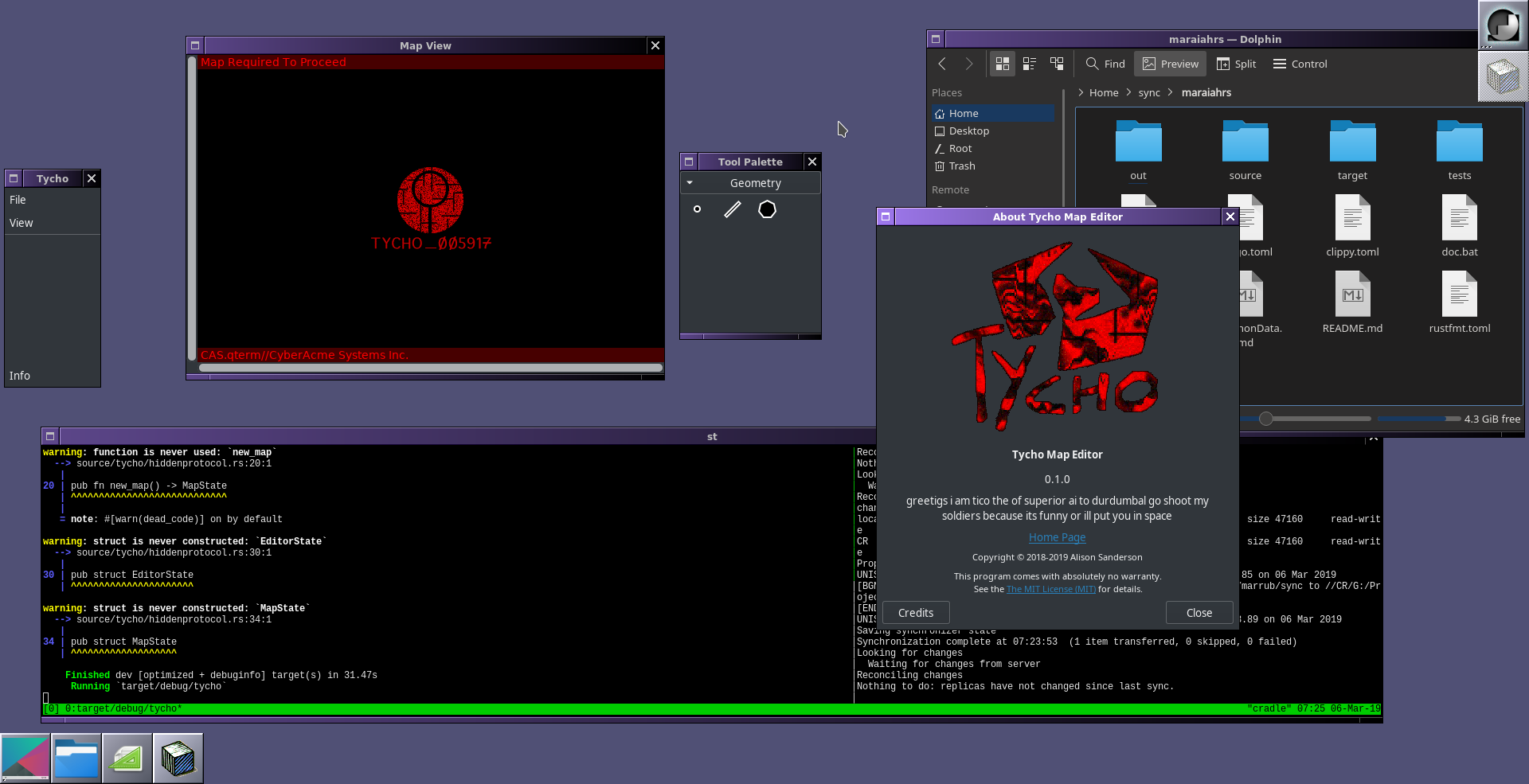Screen dimensions: 1529x784
Task: Select the line tool in Tool Palette
Action: click(x=732, y=209)
